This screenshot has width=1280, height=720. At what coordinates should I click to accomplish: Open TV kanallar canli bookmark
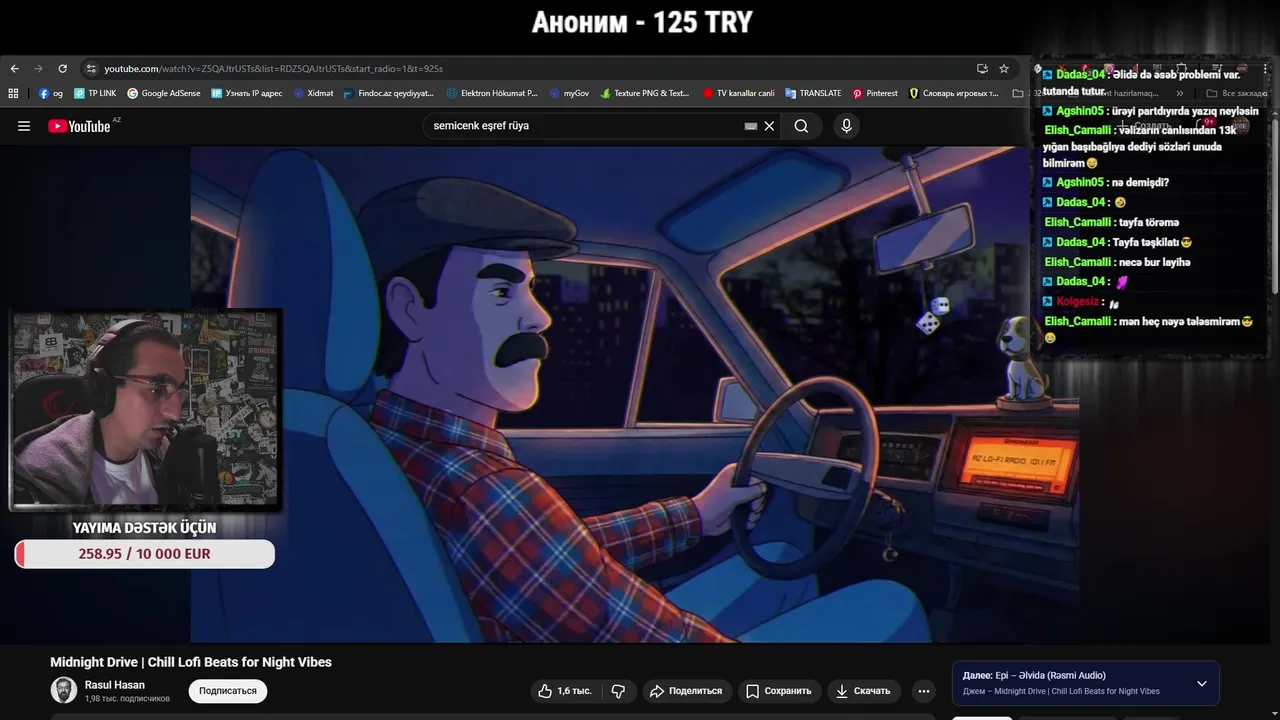pos(739,93)
